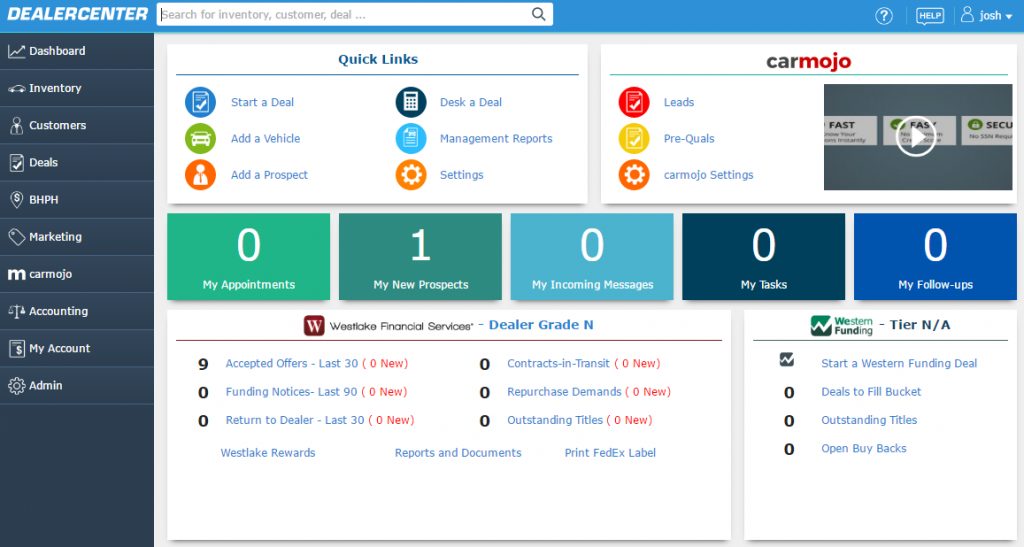Open Customers in the sidebar
Screen dimensions: 1024x547
pos(77,125)
